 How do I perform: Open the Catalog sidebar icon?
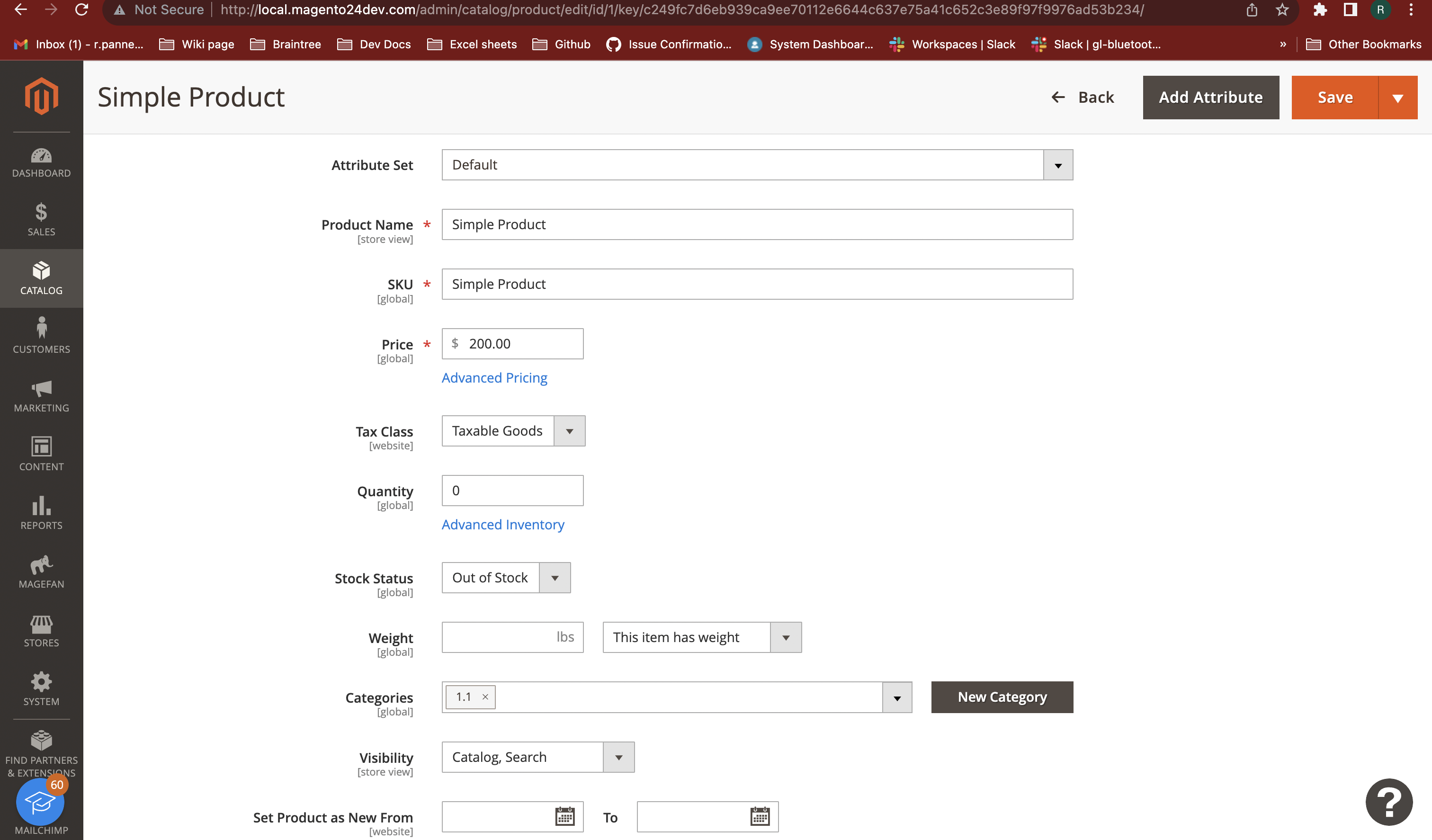pos(41,278)
